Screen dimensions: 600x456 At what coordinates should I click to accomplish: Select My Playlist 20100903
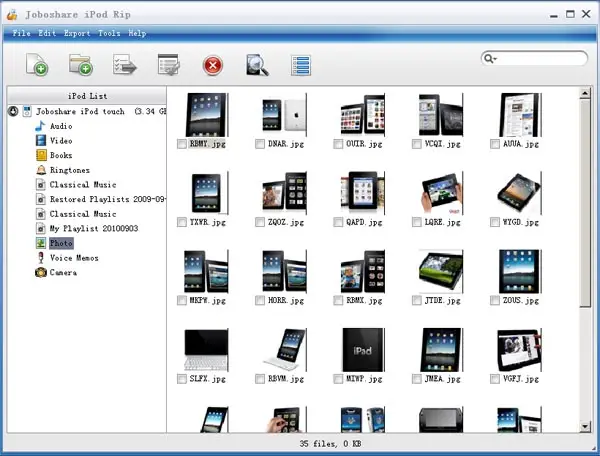94,228
